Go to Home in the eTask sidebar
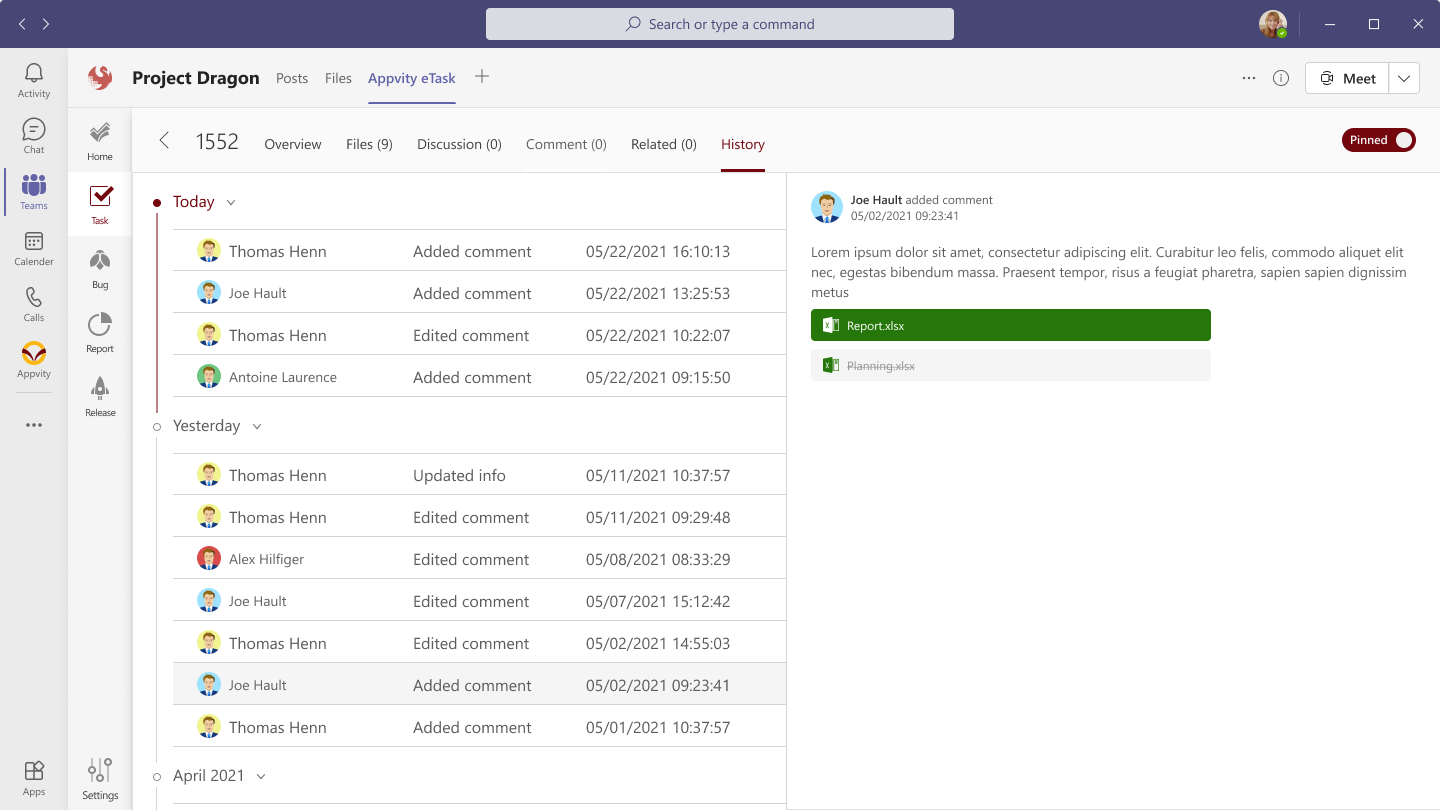Image resolution: width=1440 pixels, height=810 pixels. click(99, 138)
